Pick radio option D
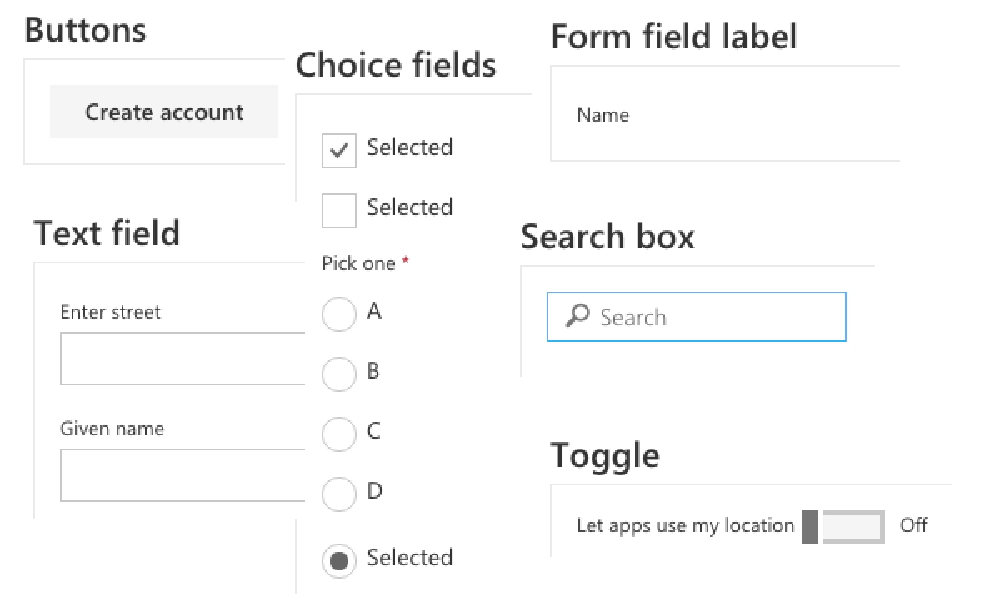Screen dimensions: 1000x597 click(x=339, y=494)
